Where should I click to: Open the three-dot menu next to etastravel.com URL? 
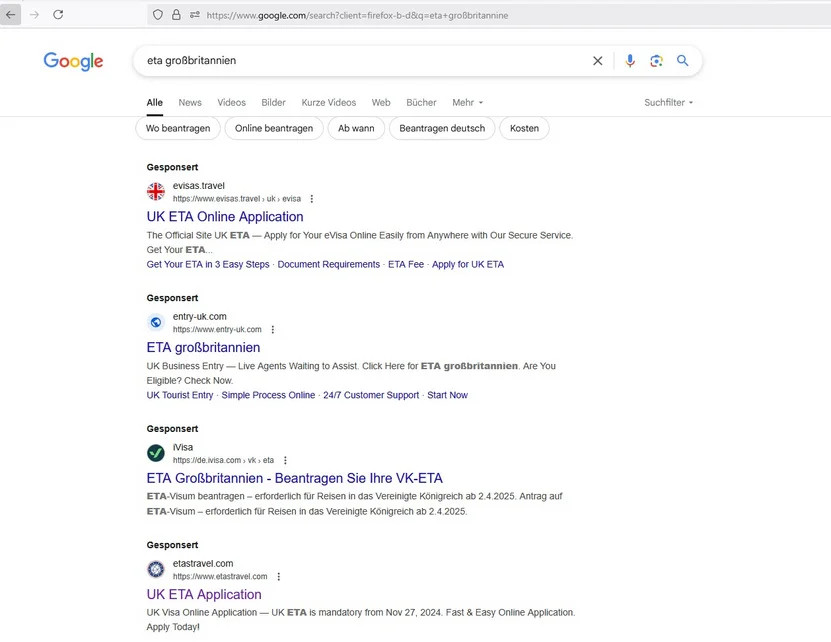[278, 576]
